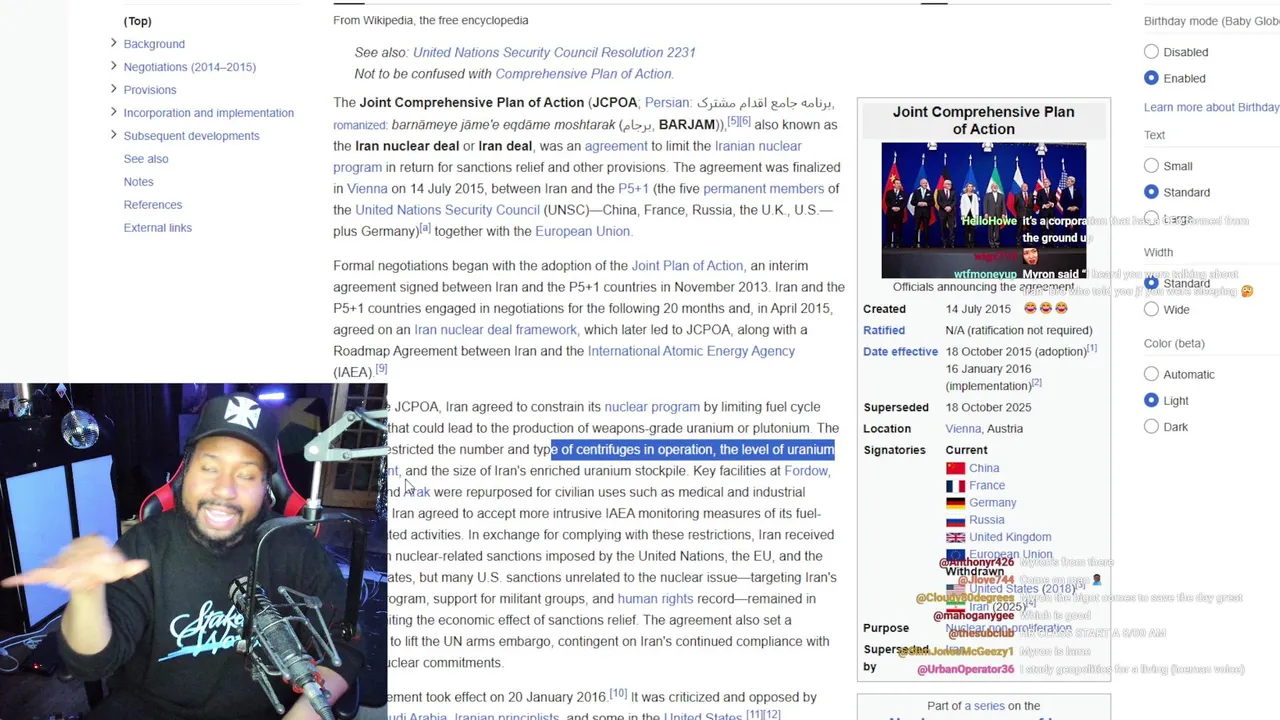Open Date effective link in infobox
Viewport: 1280px width, 720px height.
tap(900, 352)
